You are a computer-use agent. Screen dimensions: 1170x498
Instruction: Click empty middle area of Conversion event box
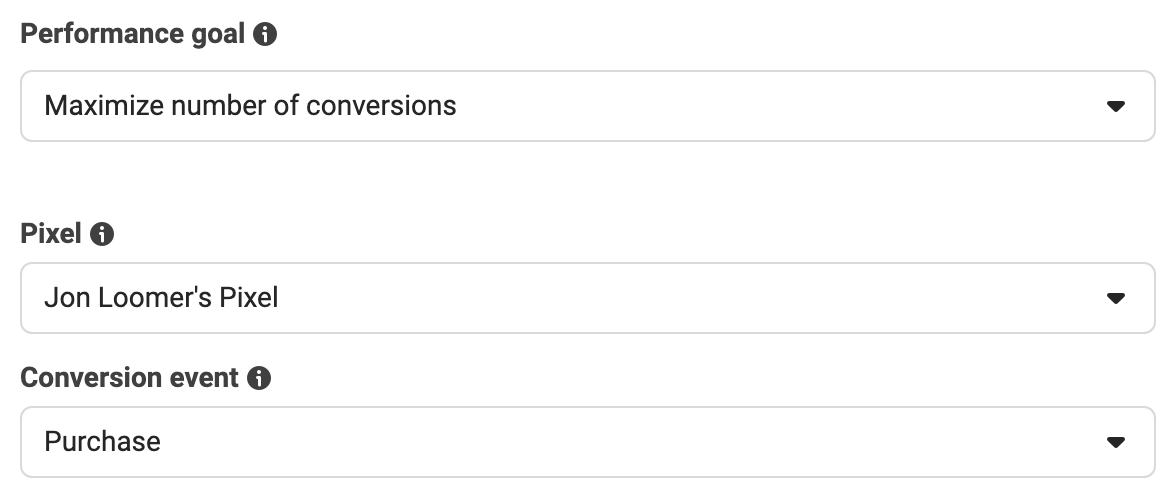tap(634, 442)
